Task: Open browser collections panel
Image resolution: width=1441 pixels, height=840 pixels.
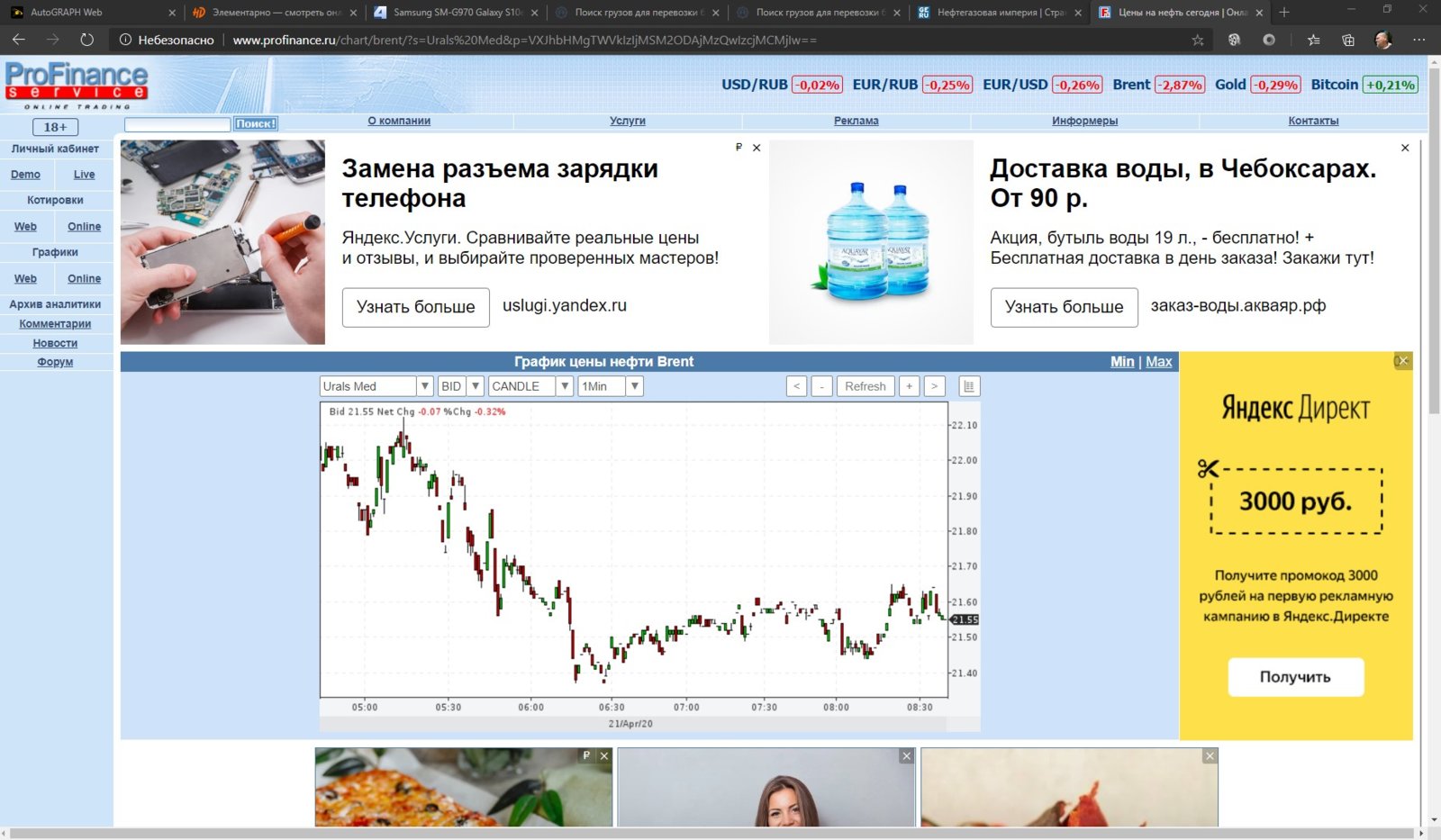Action: pos(1347,40)
